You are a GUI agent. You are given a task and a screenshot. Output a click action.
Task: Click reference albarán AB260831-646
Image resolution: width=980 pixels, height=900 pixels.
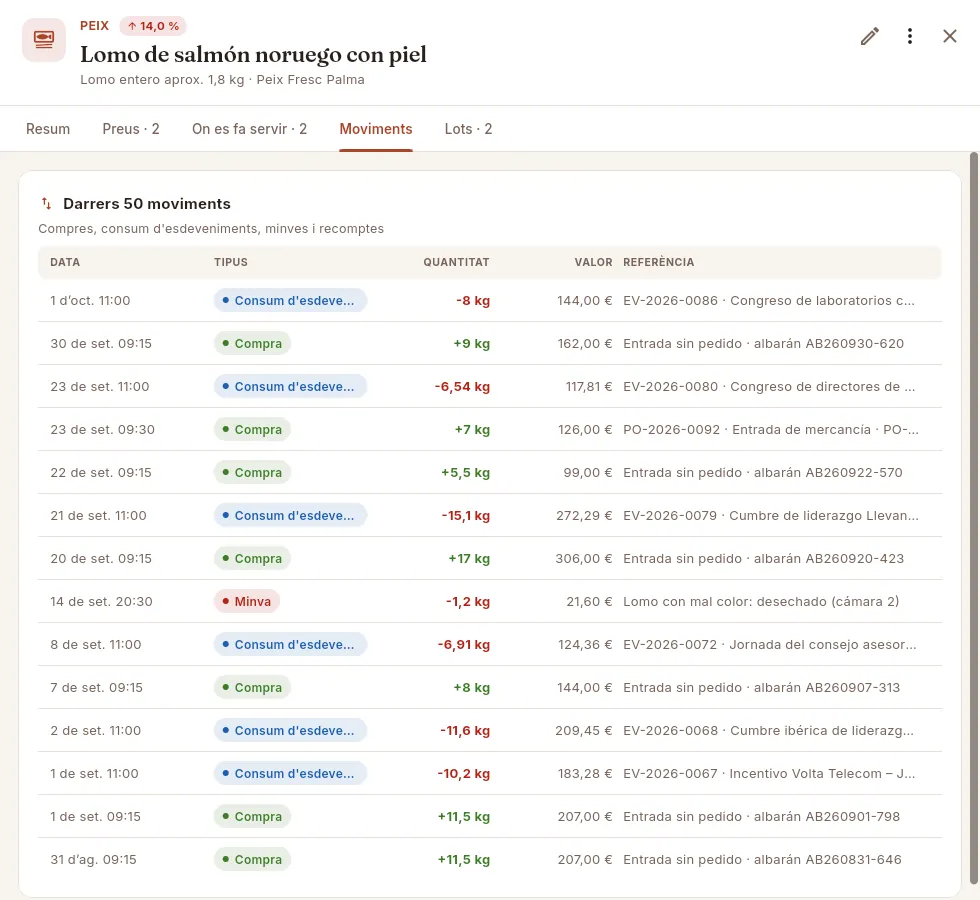[762, 860]
